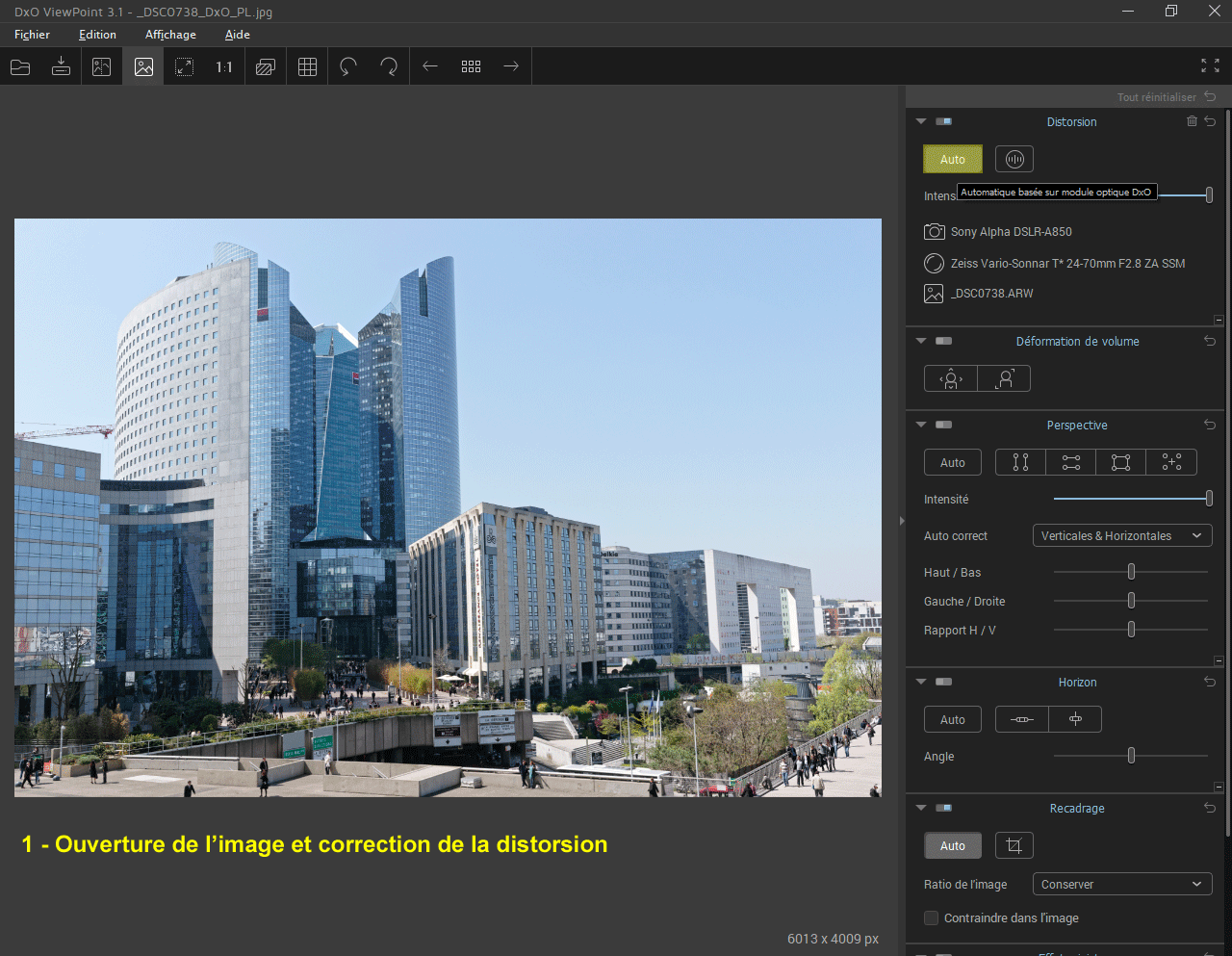The height and width of the screenshot is (956, 1232).
Task: Switch to the before/after compare view icon
Action: coord(102,66)
